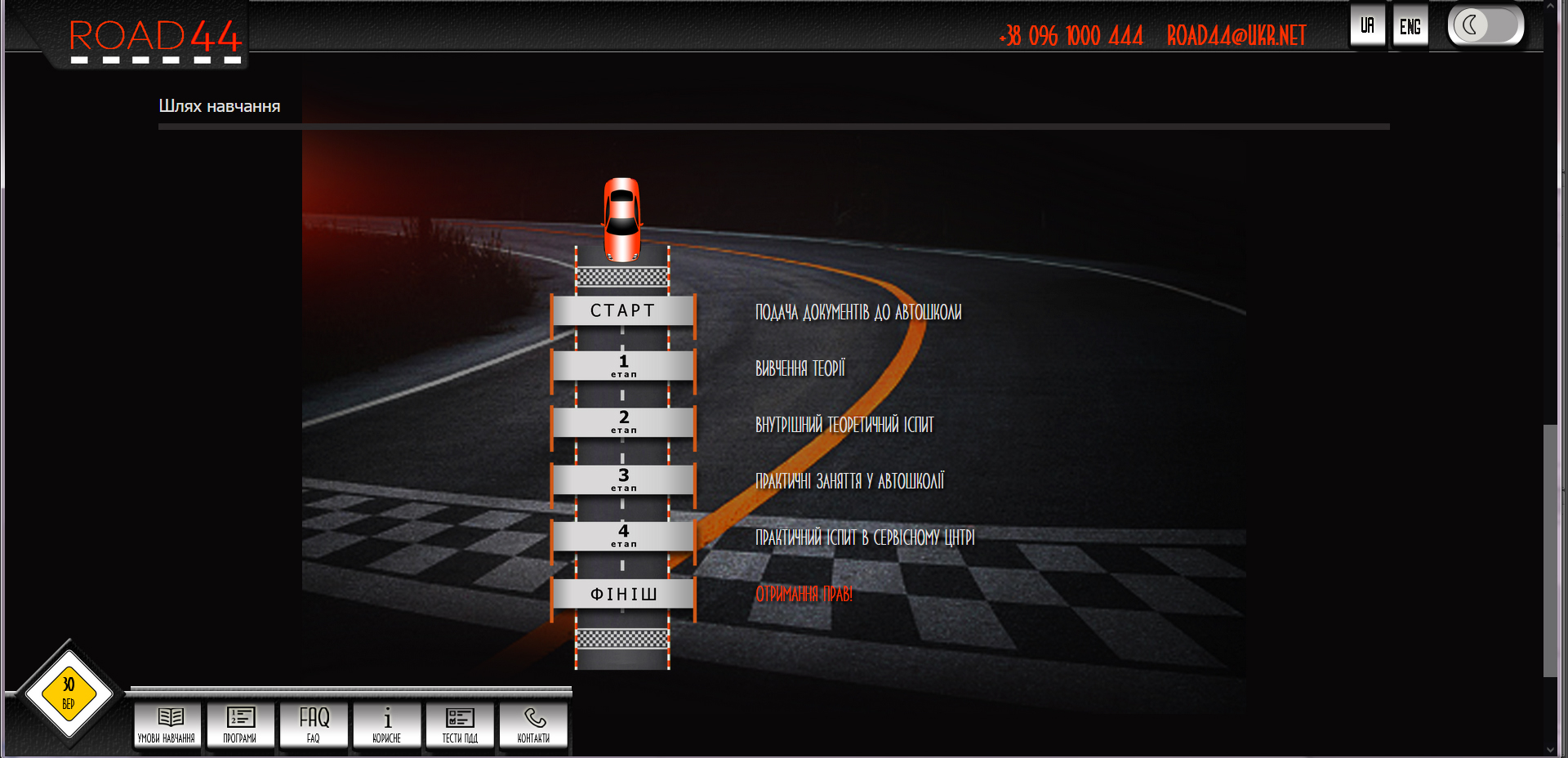
Task: Expand stage 2 етап sign
Action: [x=623, y=422]
